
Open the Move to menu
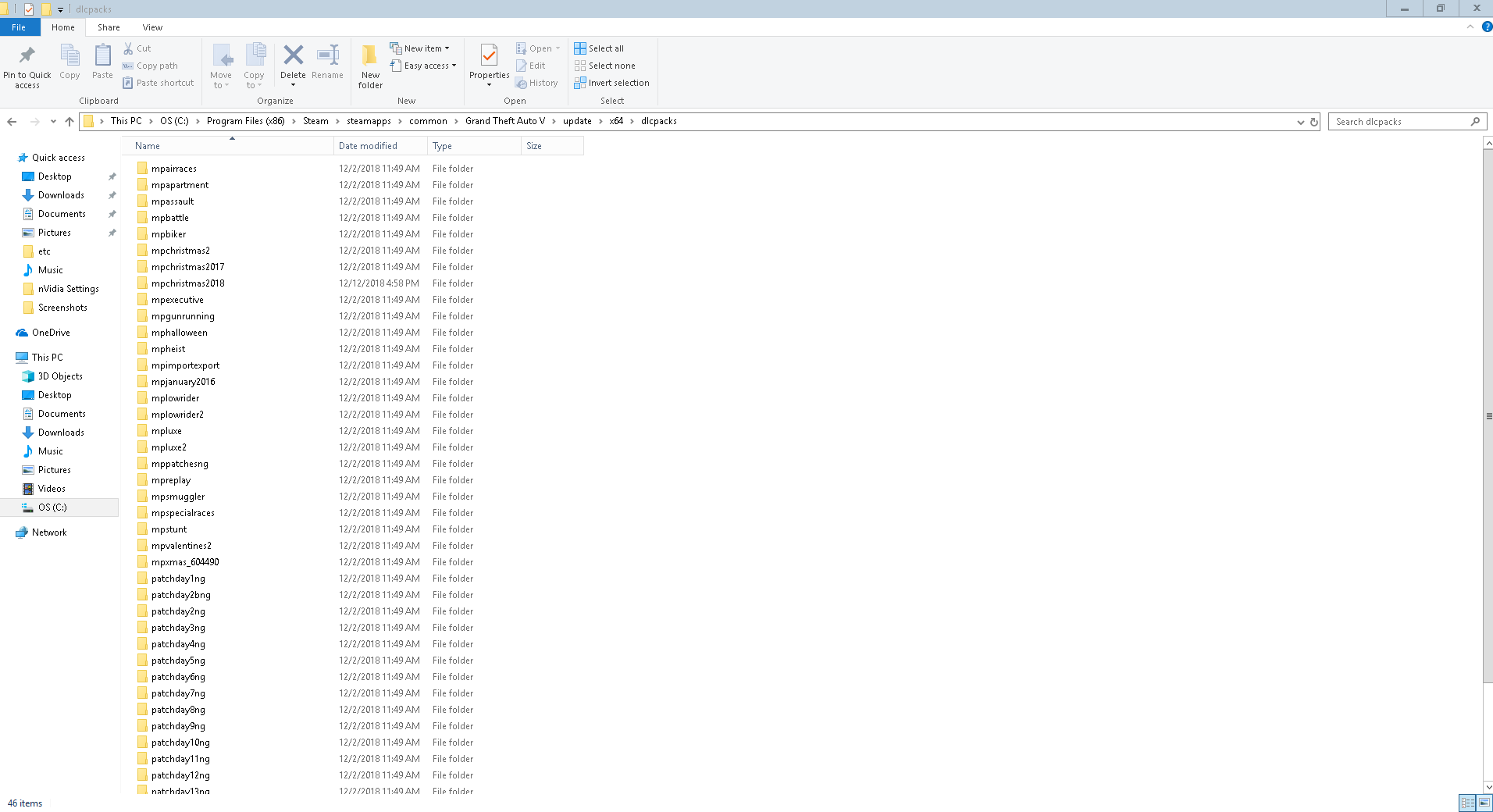point(221,66)
